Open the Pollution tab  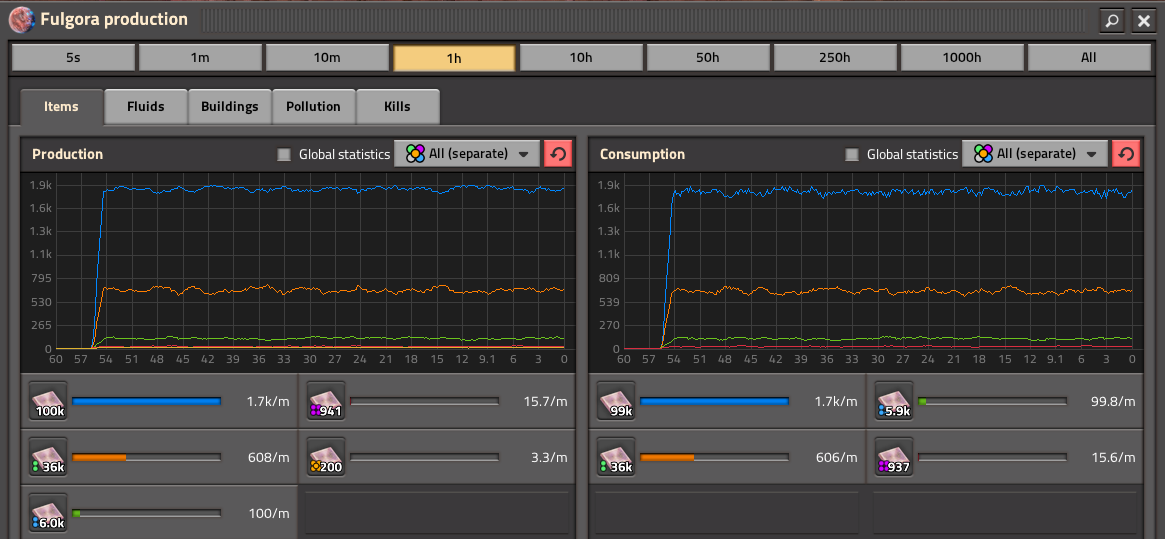pyautogui.click(x=313, y=106)
